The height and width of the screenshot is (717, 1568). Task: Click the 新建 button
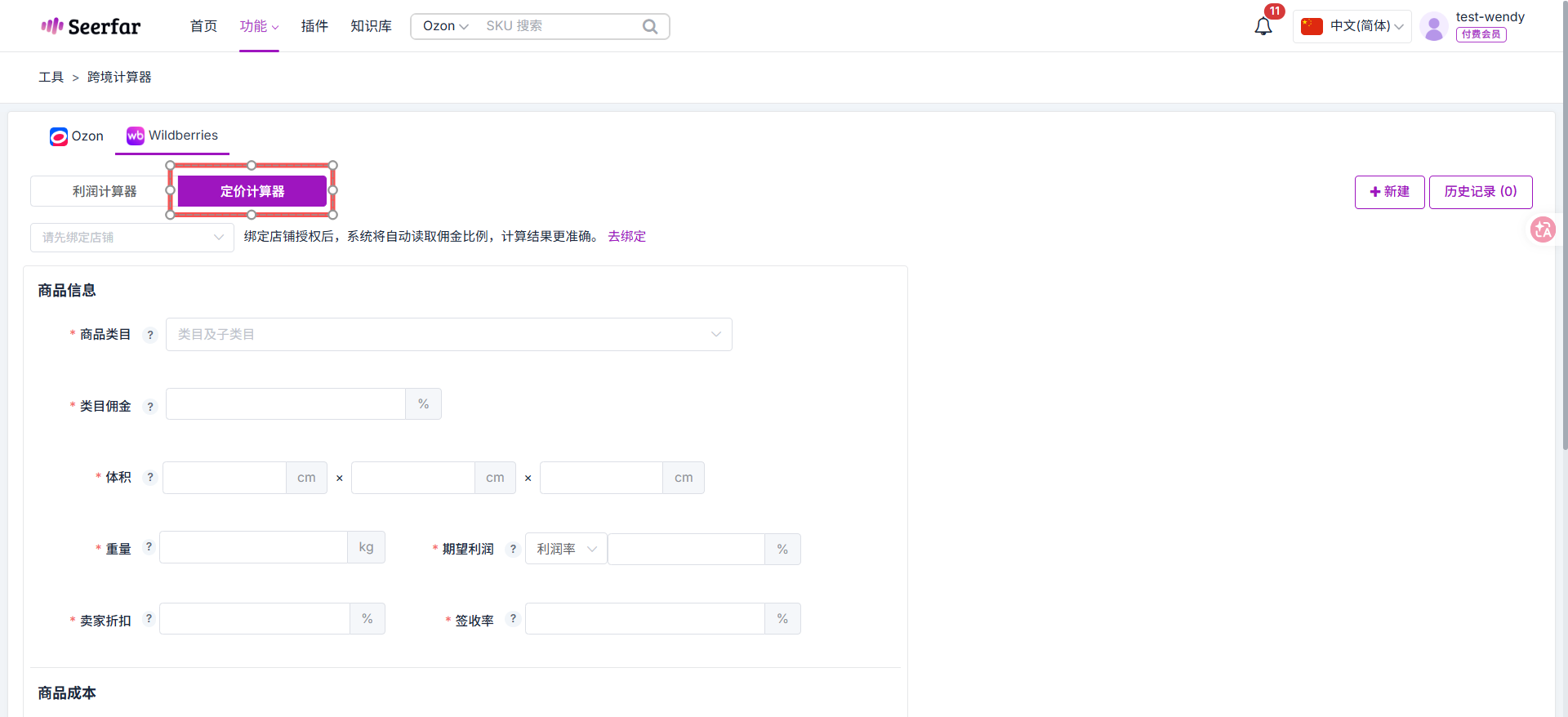pos(1389,192)
